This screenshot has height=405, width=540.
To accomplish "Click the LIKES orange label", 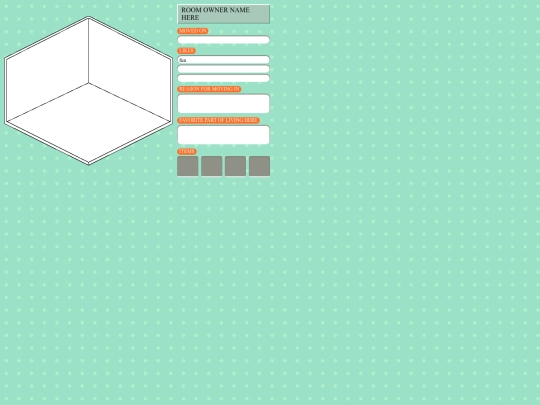I will tap(187, 51).
